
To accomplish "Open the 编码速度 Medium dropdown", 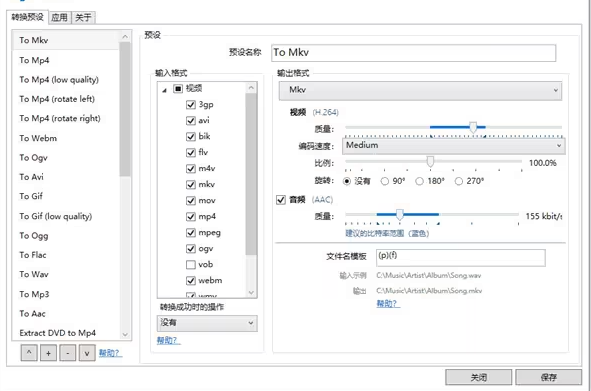I will (453, 145).
